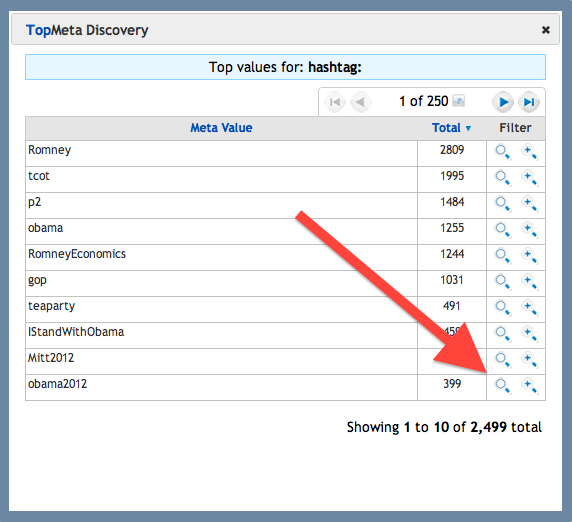Select the IStandWithObama meta value cell
The height and width of the screenshot is (522, 572).
(x=221, y=336)
